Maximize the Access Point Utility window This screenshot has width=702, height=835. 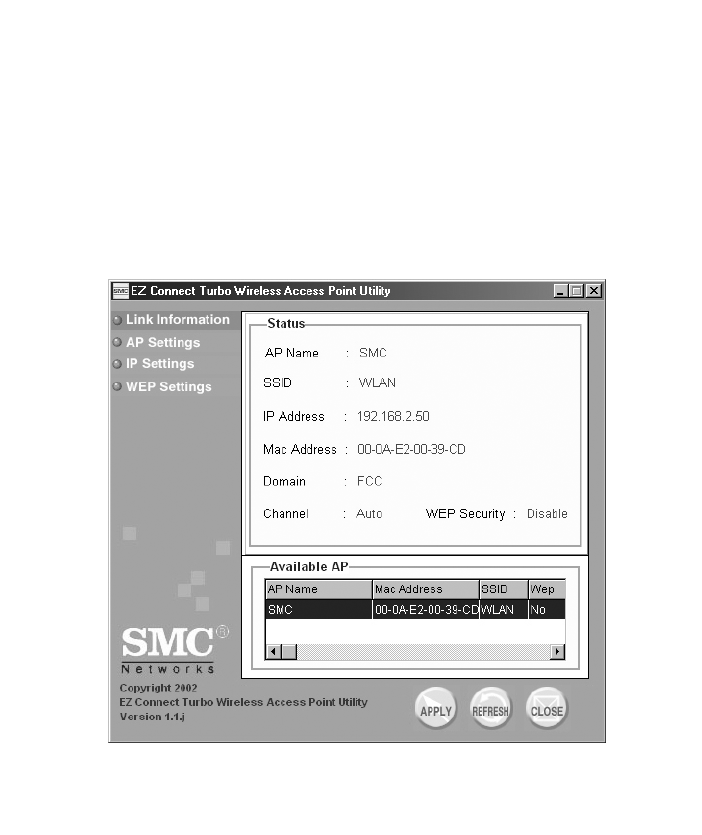click(x=576, y=291)
